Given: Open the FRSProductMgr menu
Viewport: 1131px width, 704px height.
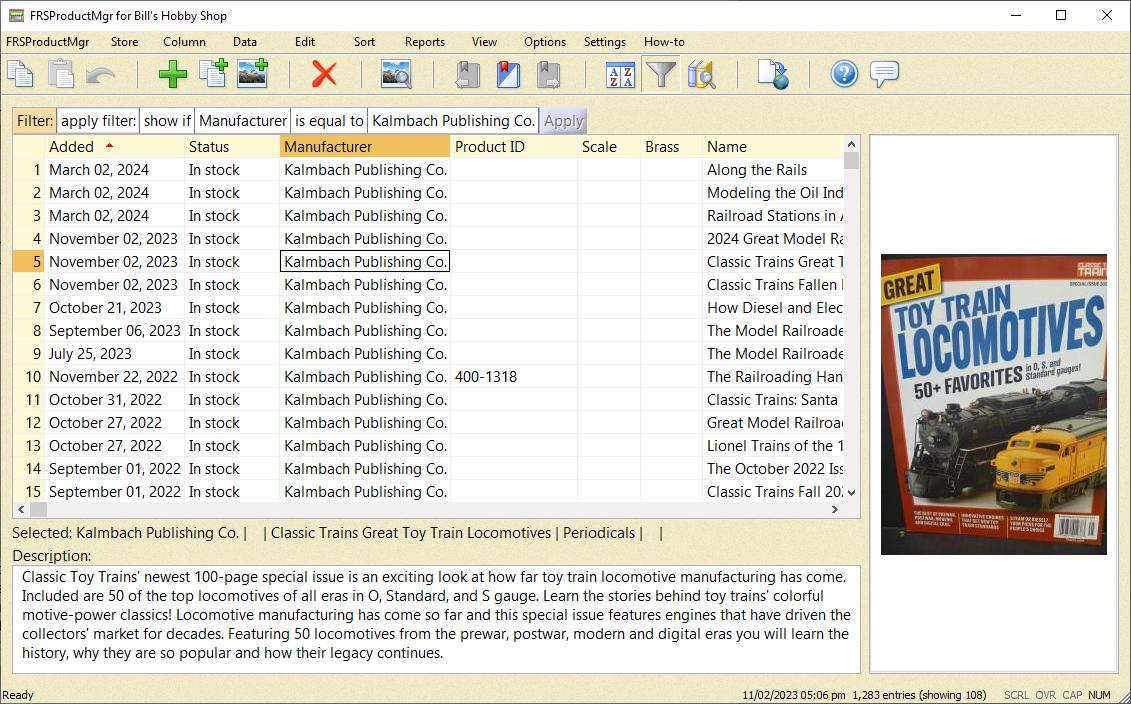Looking at the screenshot, I should (x=48, y=42).
